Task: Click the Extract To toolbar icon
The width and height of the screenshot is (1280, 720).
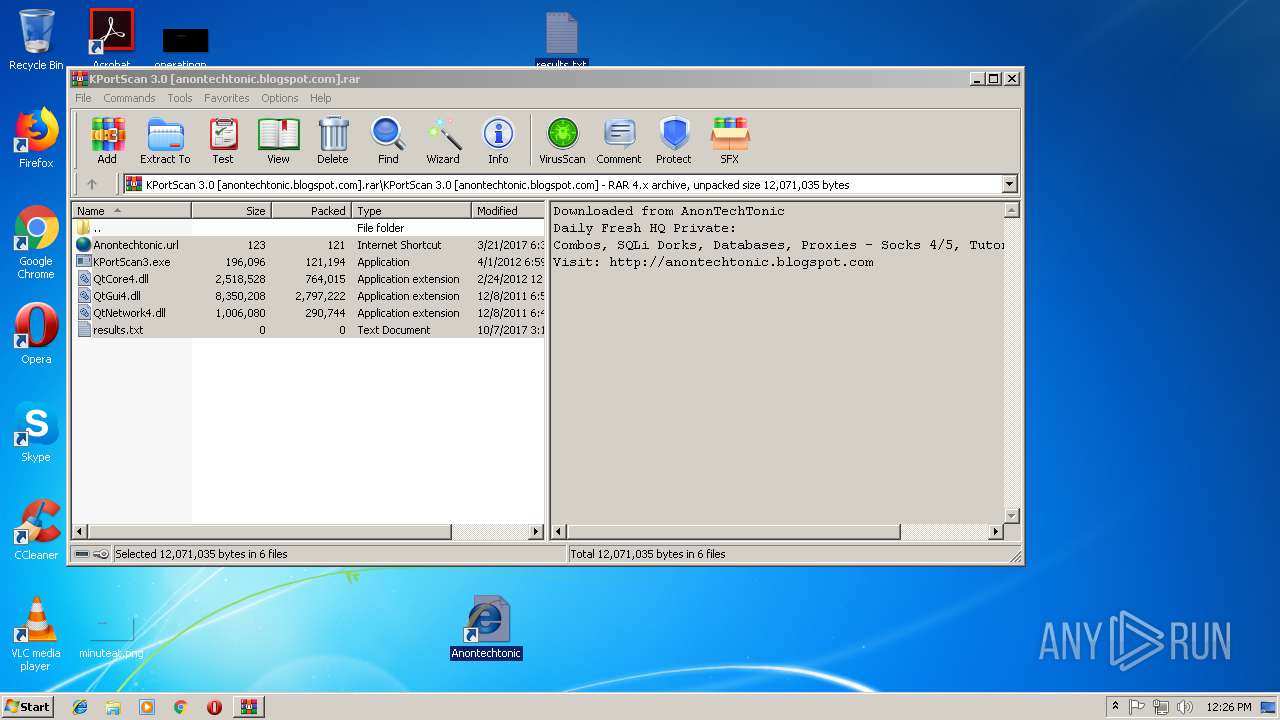Action: coord(165,140)
